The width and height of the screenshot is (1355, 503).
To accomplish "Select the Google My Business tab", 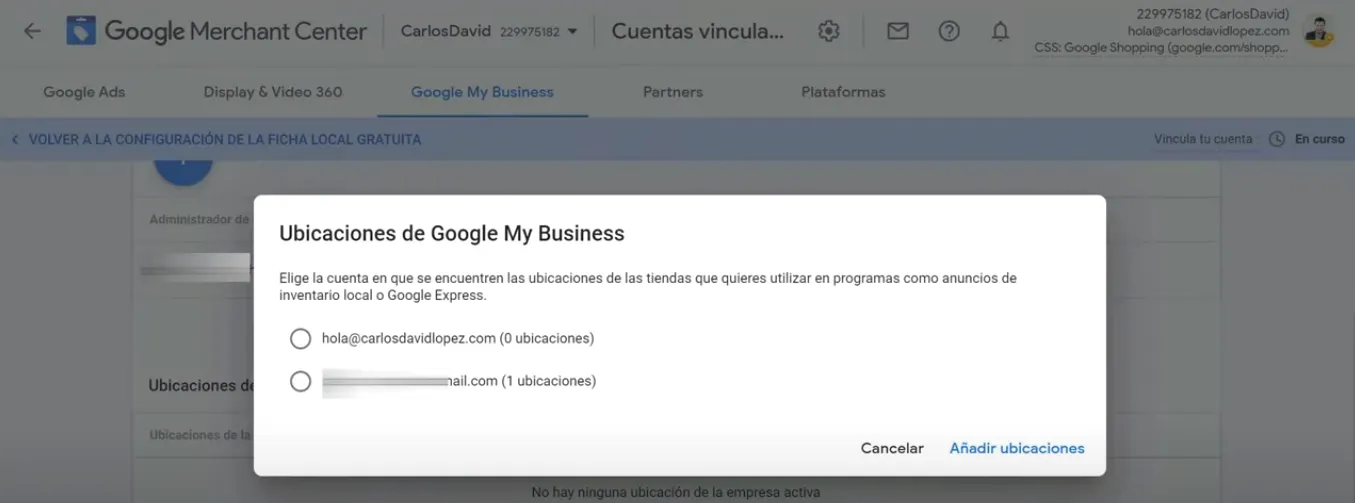I will pos(482,92).
